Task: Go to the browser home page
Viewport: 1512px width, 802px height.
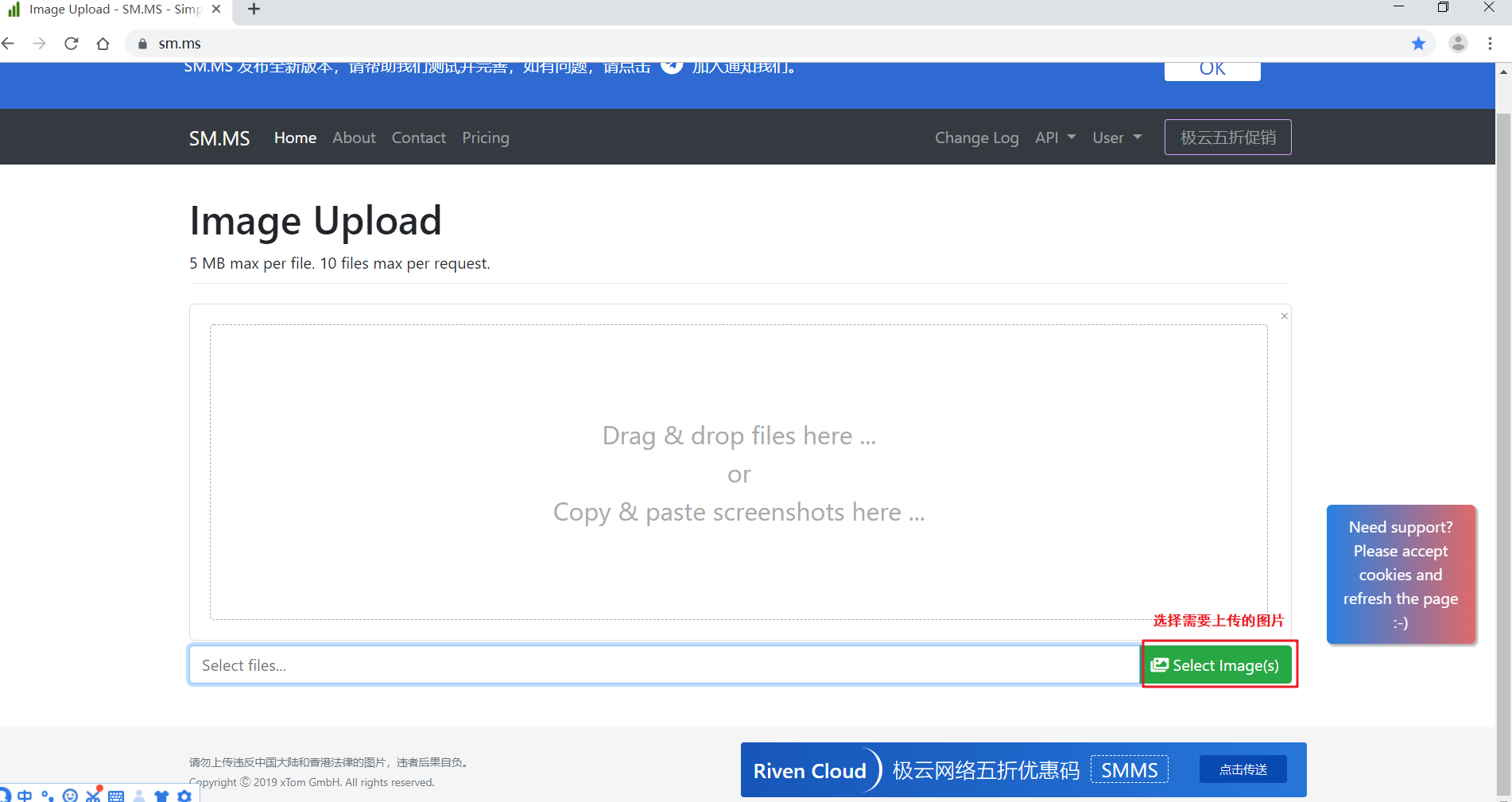Action: coord(103,43)
